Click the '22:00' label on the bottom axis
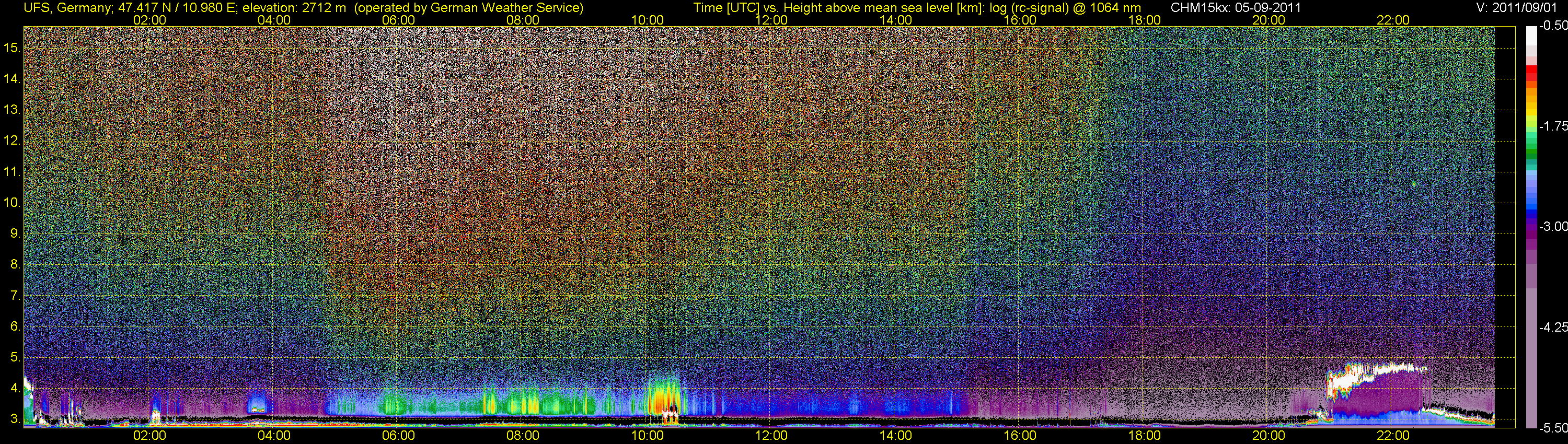The height and width of the screenshot is (444, 1568). (1393, 436)
